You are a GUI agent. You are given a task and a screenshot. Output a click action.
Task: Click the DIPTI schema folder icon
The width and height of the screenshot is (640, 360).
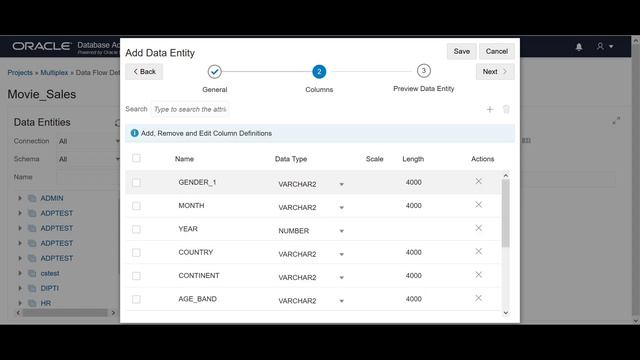[x=32, y=288]
